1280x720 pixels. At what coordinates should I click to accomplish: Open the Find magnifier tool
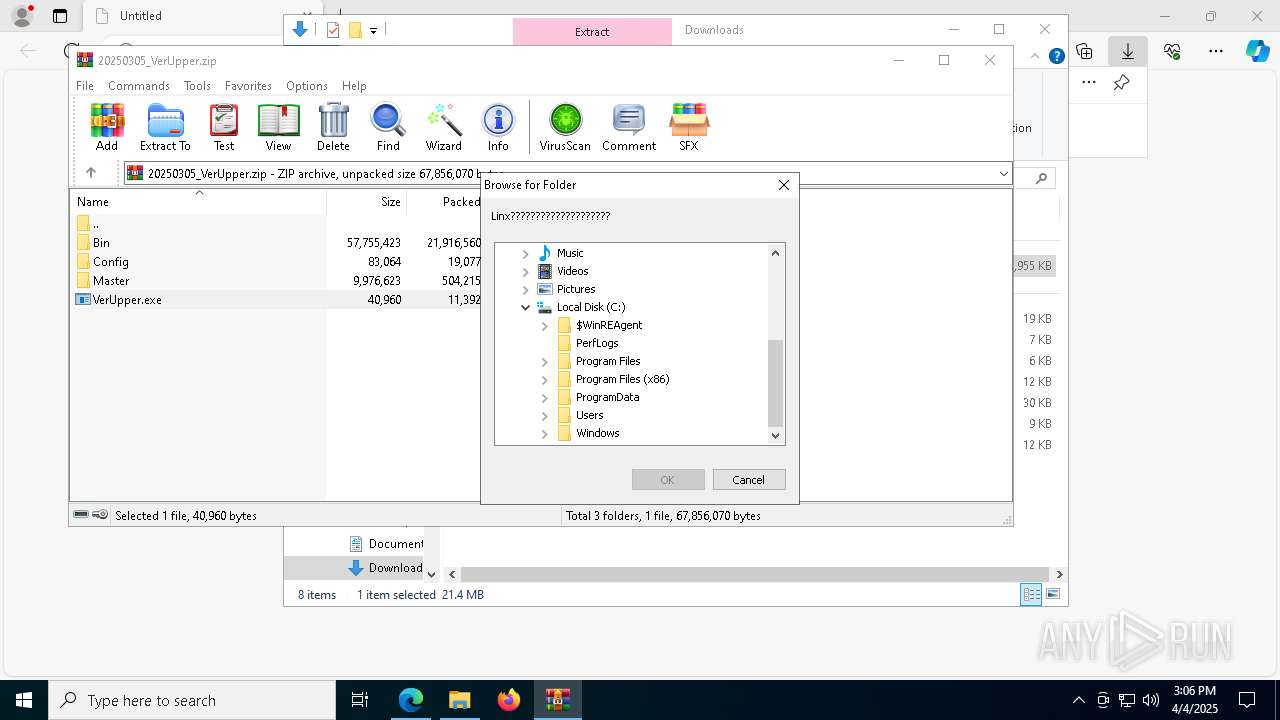(388, 127)
